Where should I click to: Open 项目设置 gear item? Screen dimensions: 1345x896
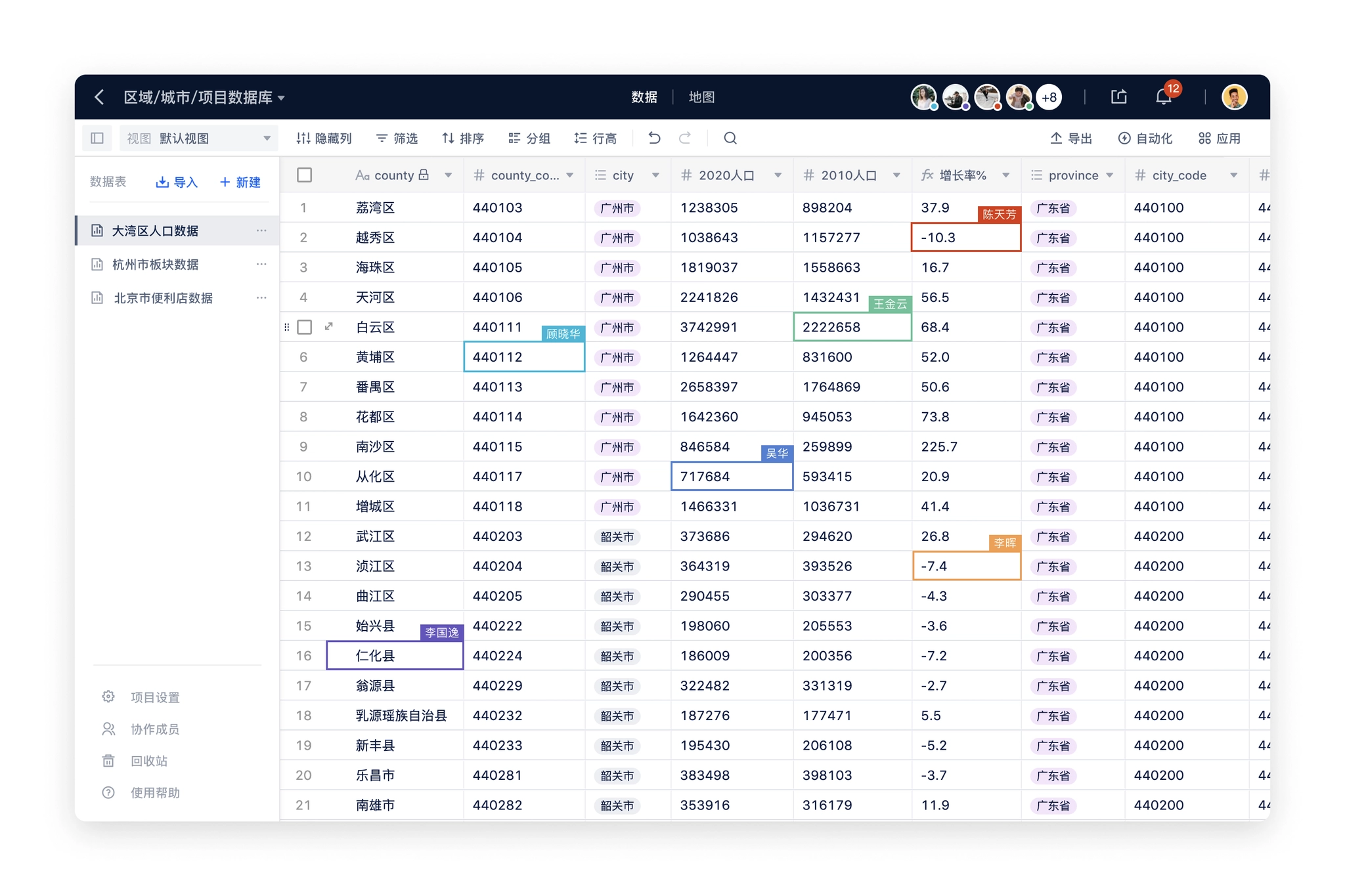point(155,697)
